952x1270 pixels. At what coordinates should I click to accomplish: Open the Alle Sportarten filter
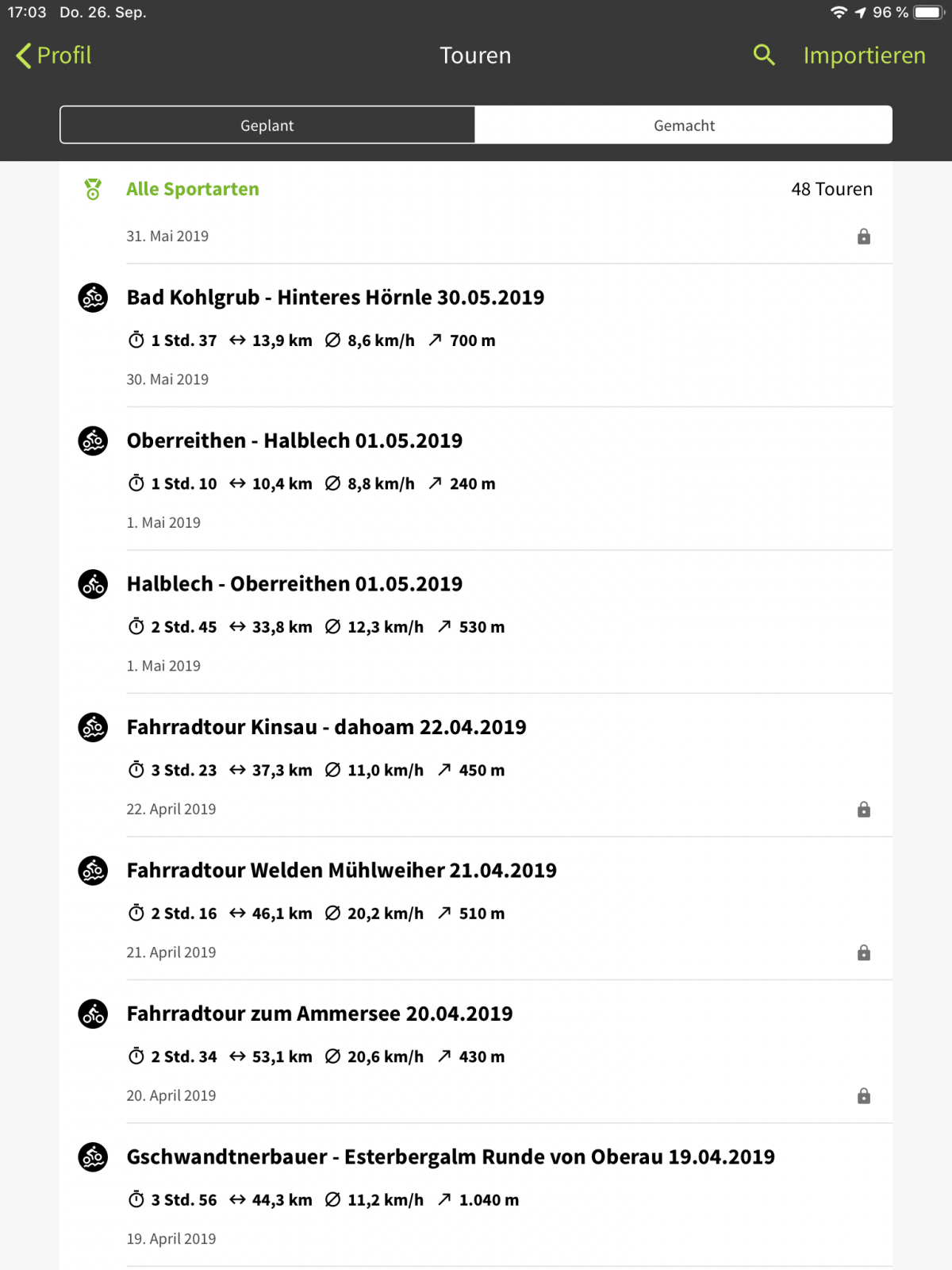193,189
